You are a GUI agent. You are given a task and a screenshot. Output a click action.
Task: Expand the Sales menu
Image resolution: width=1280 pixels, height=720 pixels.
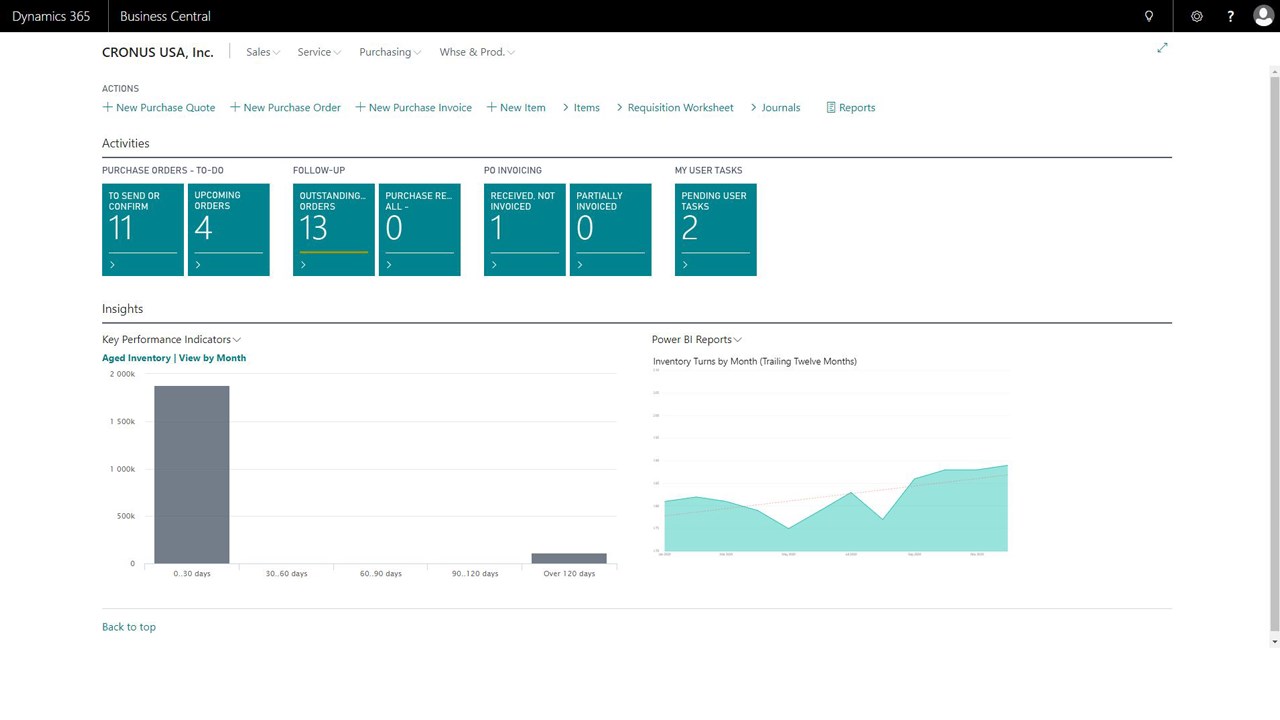tap(263, 52)
